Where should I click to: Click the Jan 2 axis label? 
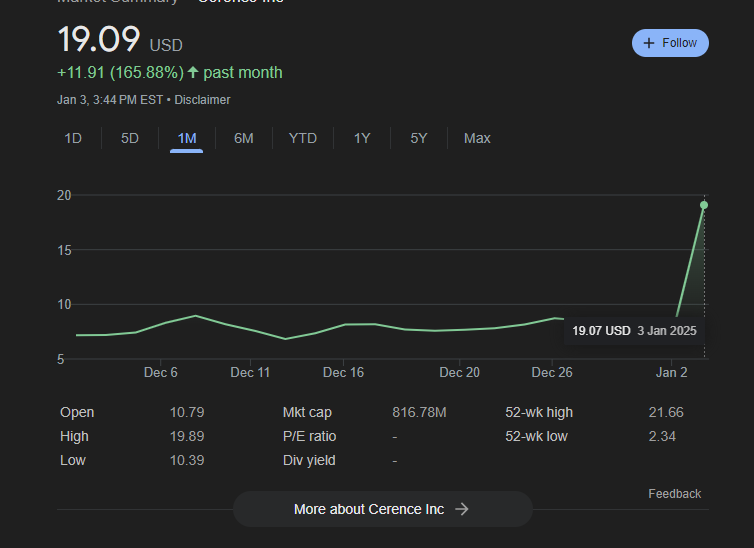point(671,373)
